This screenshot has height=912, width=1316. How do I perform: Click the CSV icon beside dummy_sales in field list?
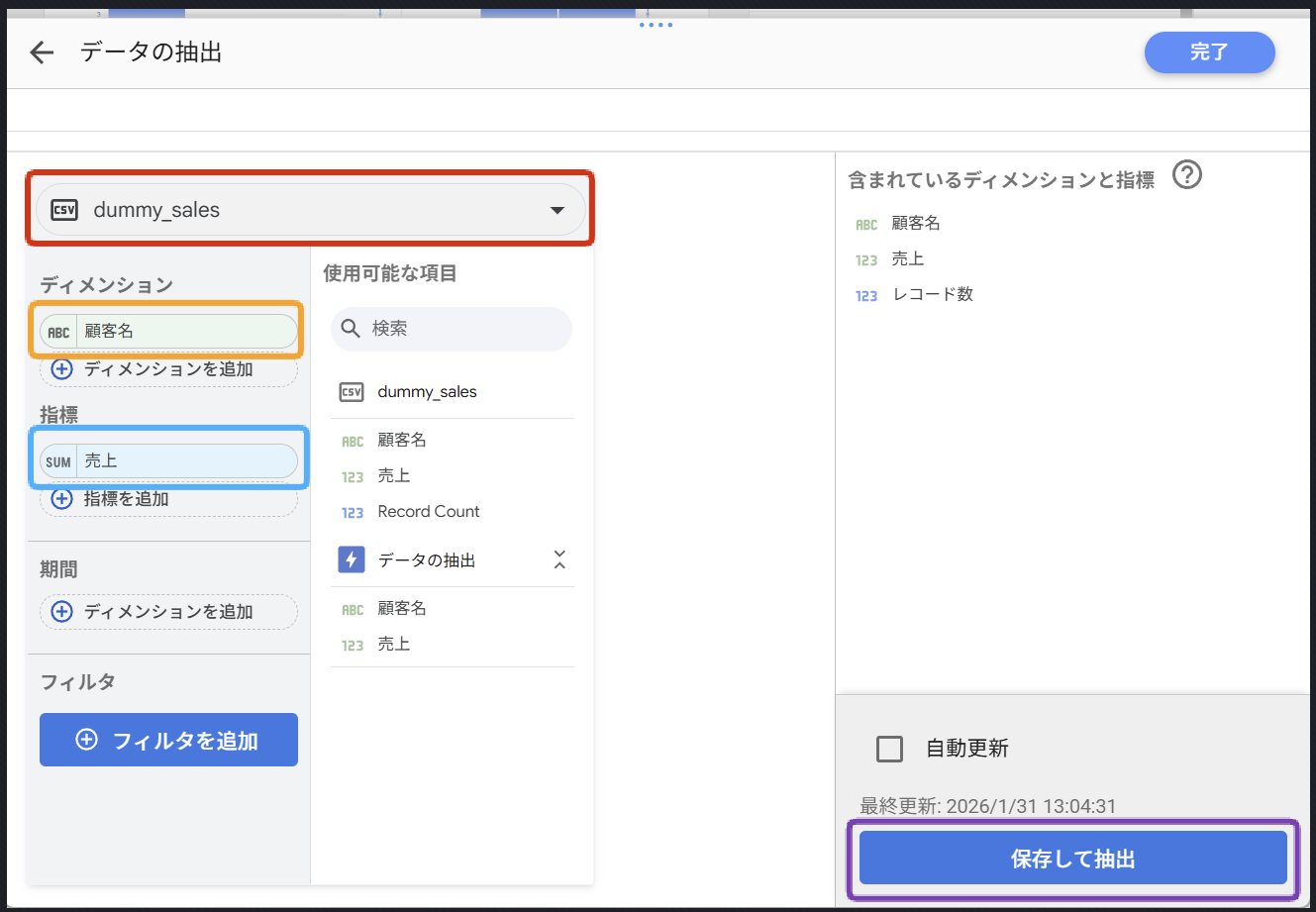point(352,392)
